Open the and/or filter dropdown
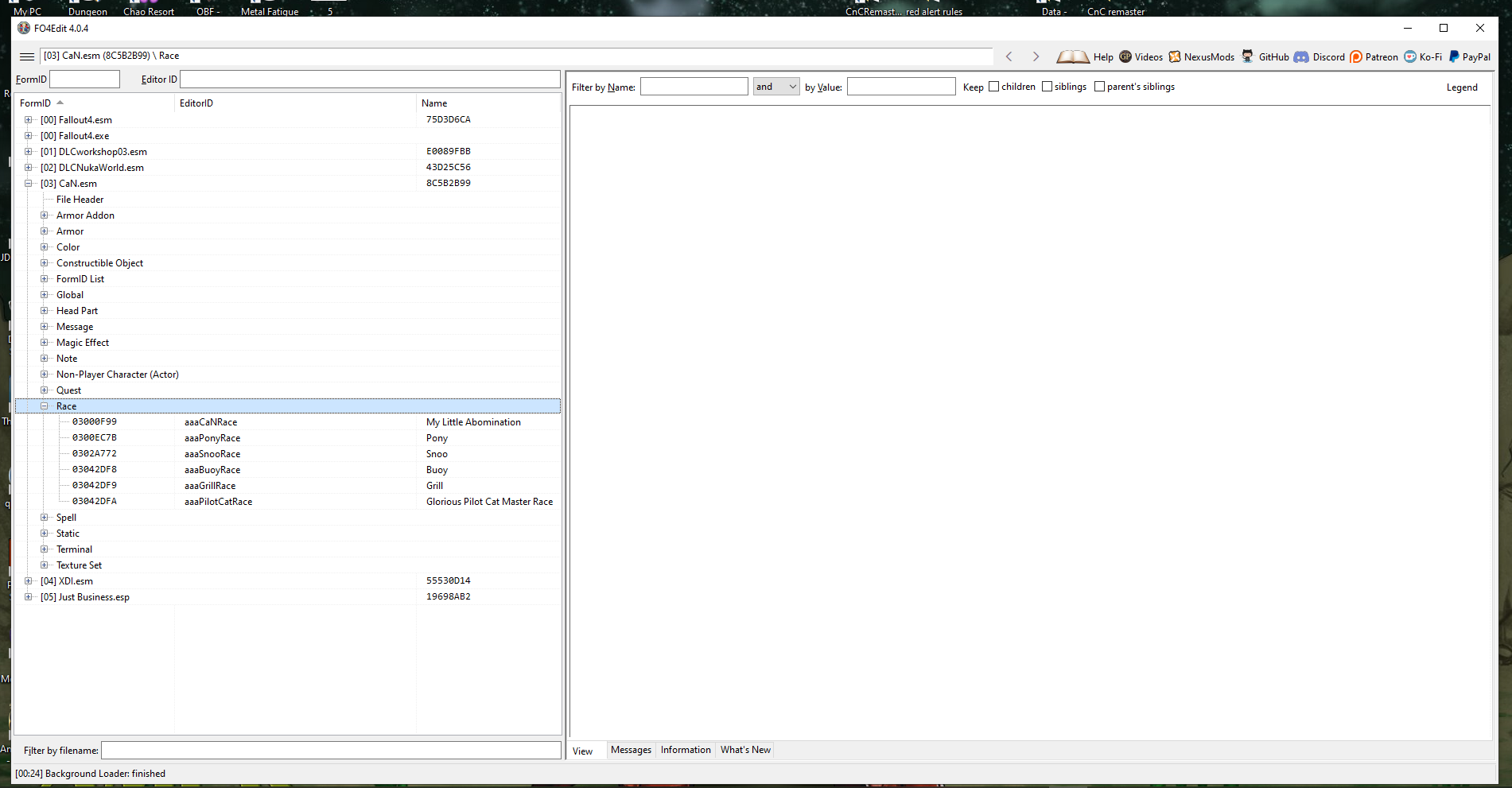The image size is (1512, 788). pos(776,87)
